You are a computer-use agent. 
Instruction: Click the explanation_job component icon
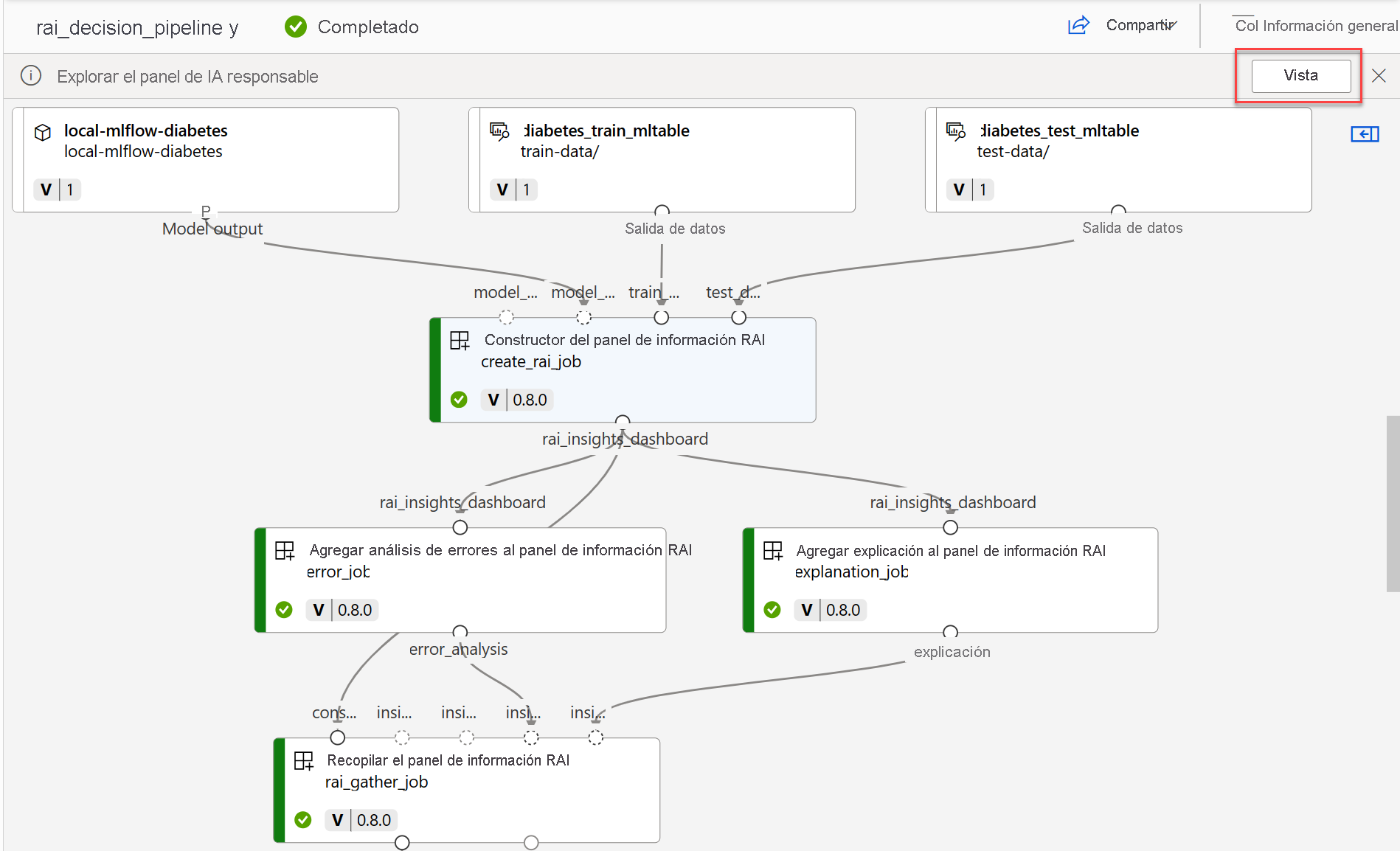(x=773, y=551)
